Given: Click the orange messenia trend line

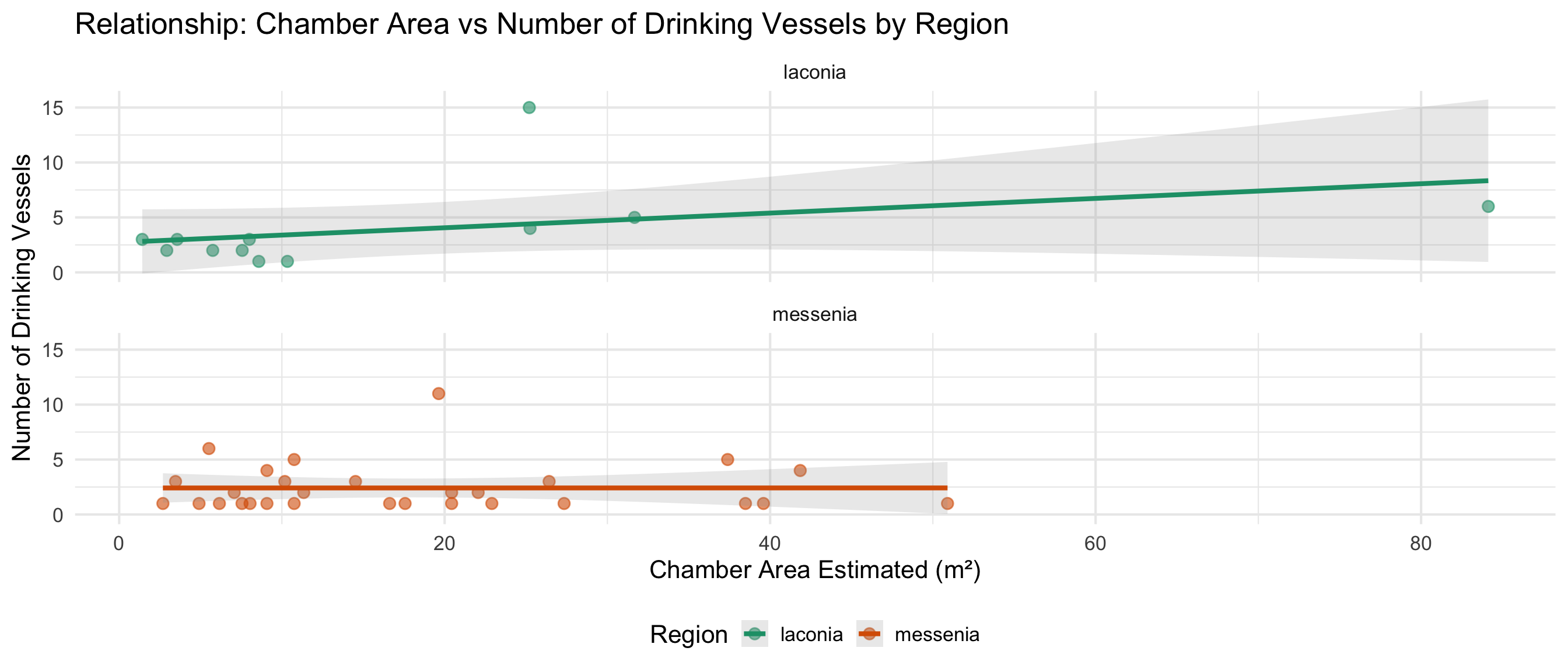Looking at the screenshot, I should click(x=608, y=488).
